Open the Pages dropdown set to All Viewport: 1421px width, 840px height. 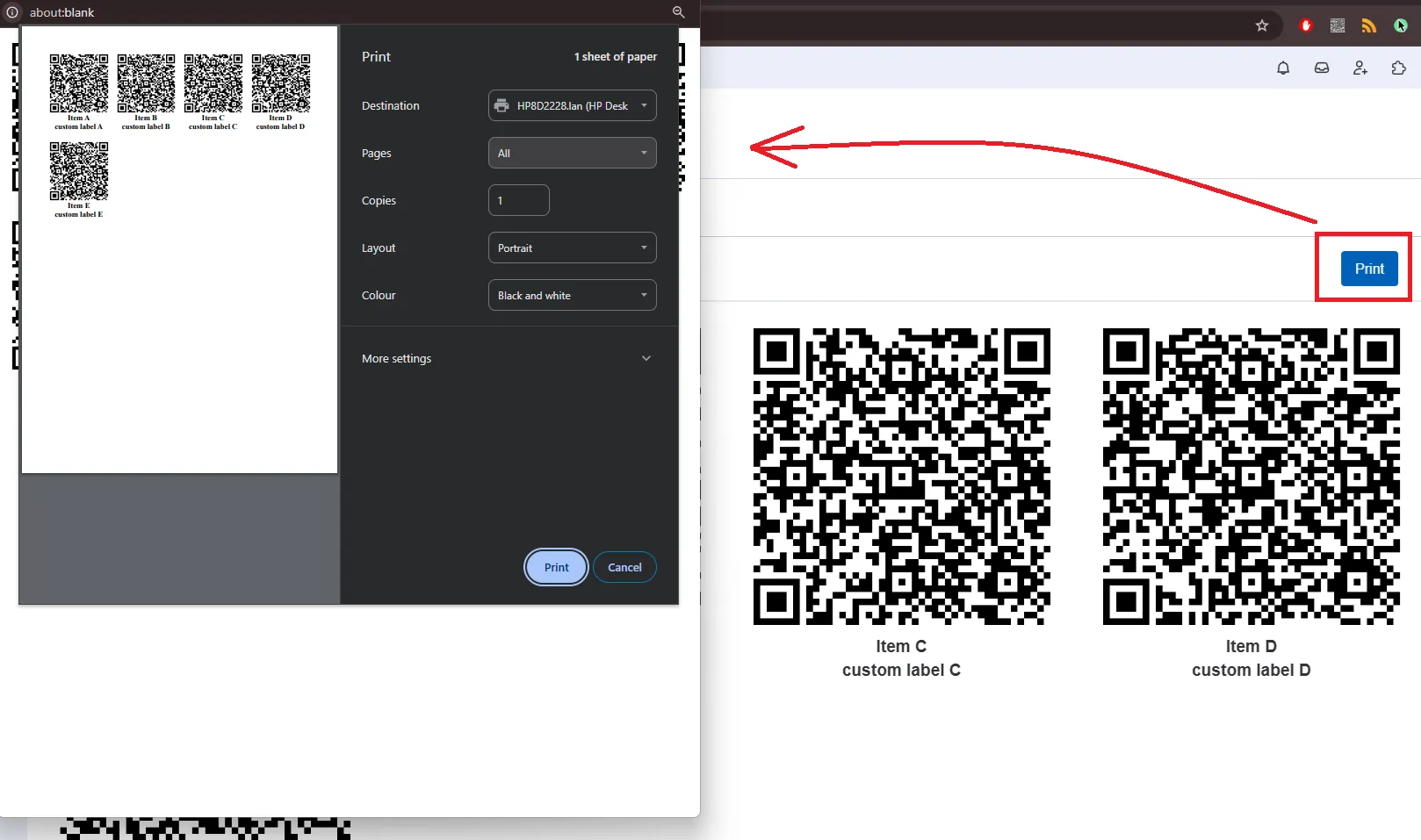point(572,153)
